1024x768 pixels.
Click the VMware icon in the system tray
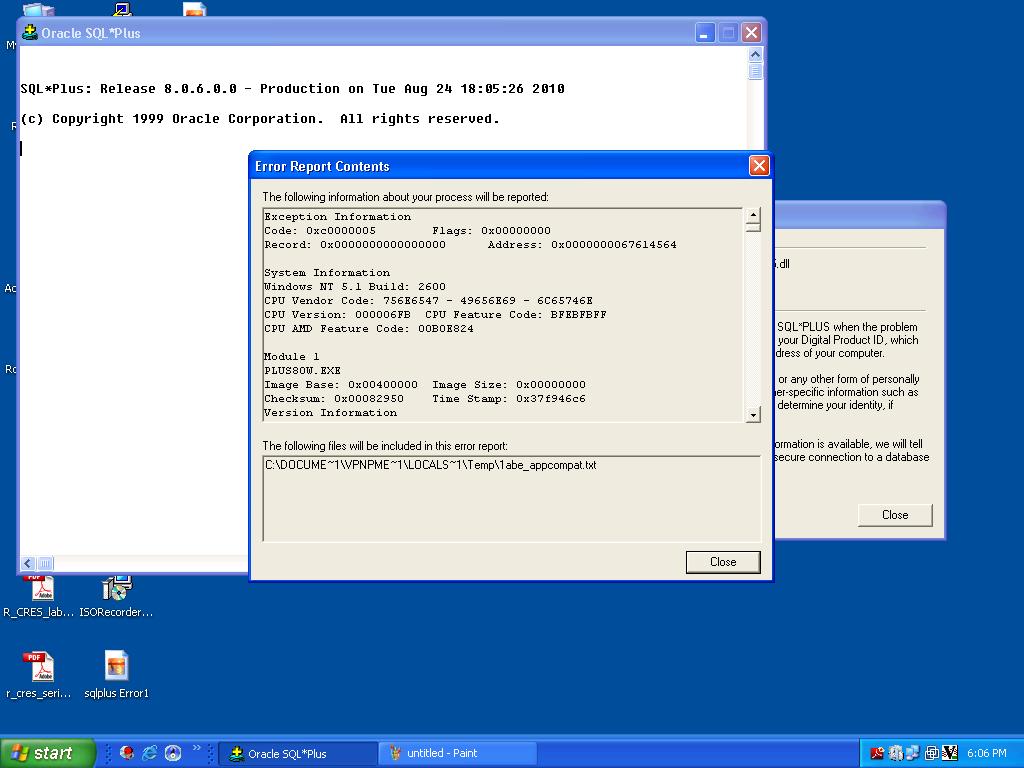(x=930, y=753)
